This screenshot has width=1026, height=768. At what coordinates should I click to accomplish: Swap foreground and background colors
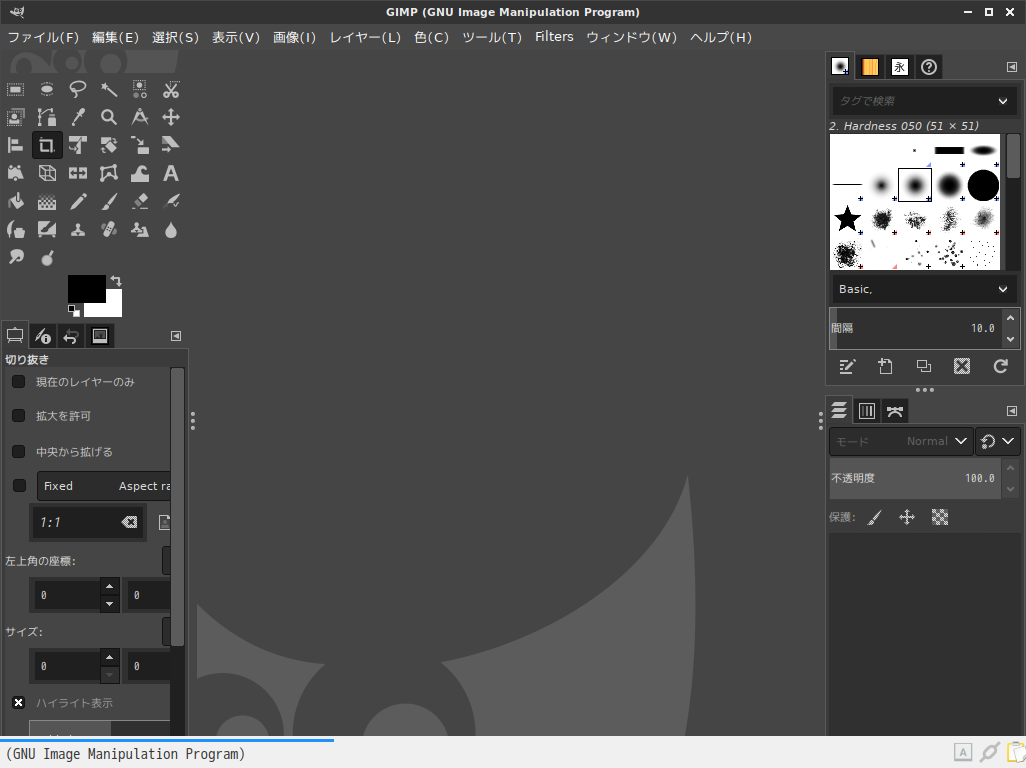coord(116,281)
